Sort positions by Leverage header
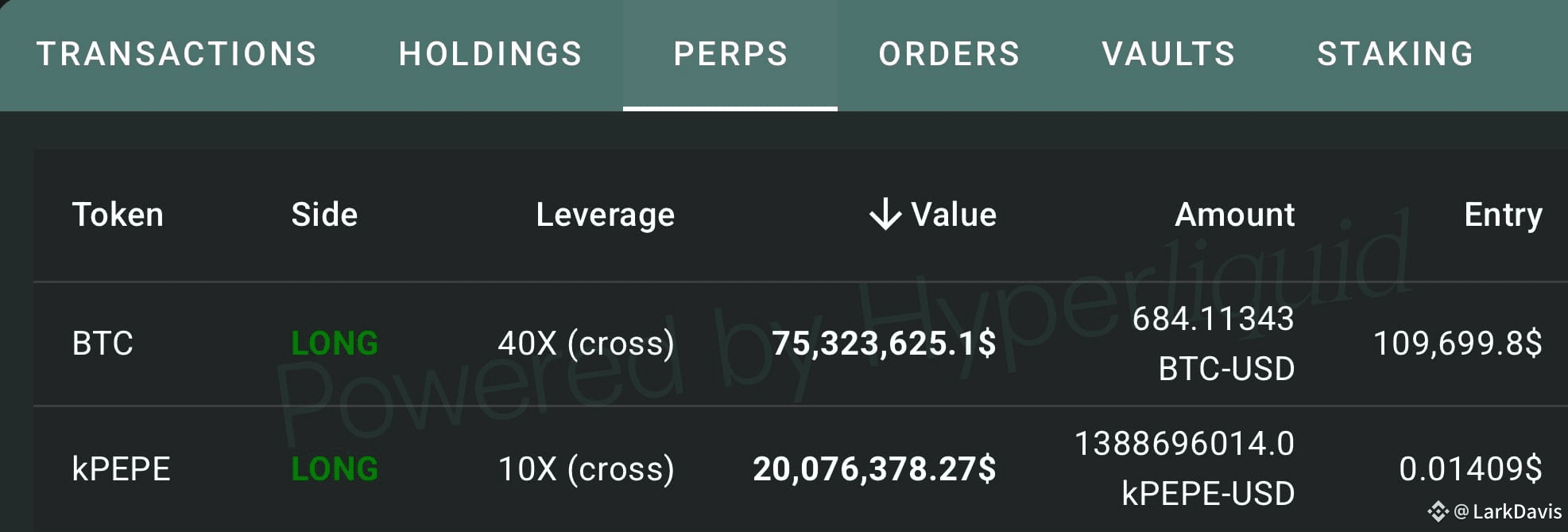 pyautogui.click(x=605, y=215)
